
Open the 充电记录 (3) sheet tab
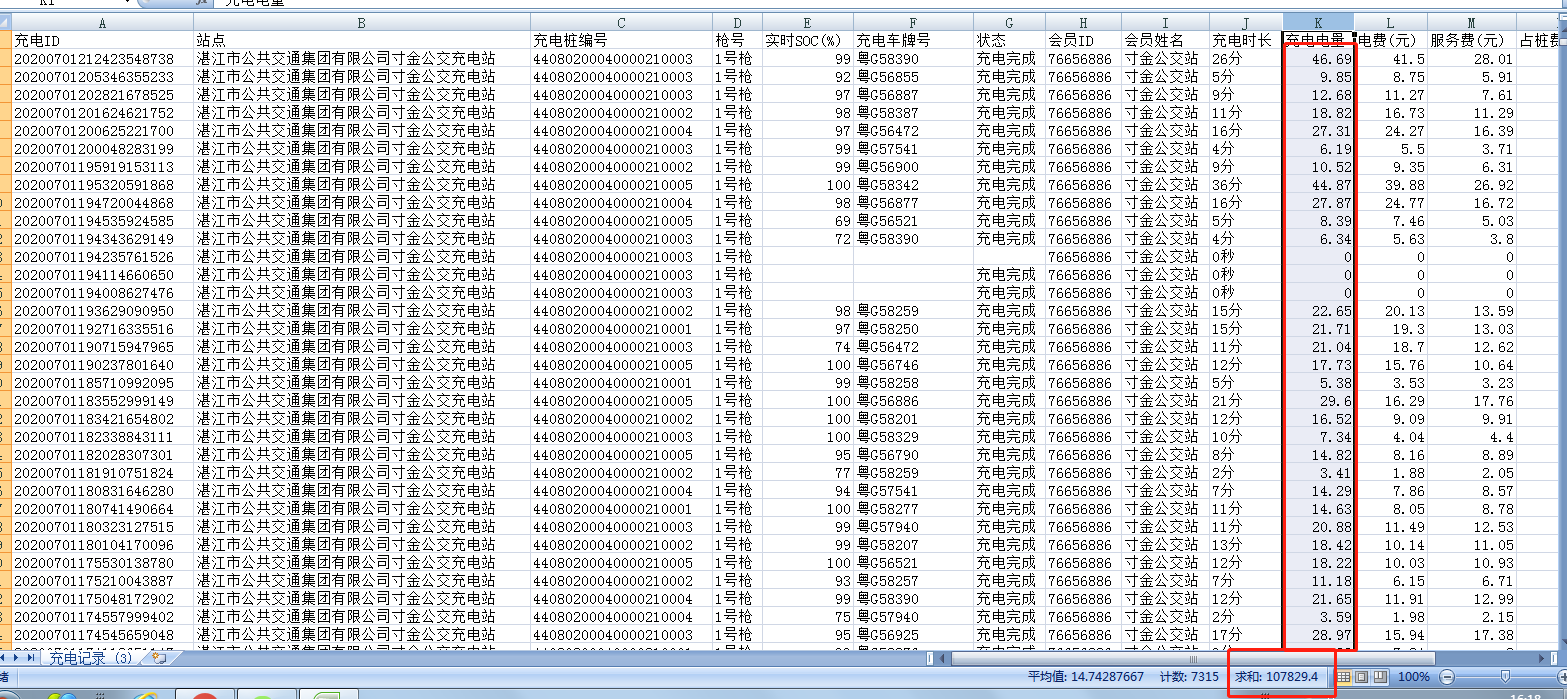click(91, 658)
